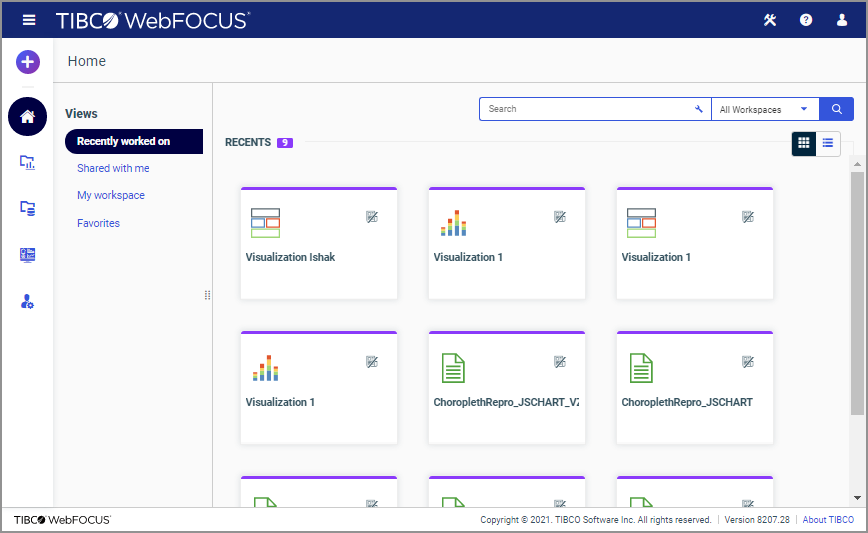Click the edit icon on Visualization Ishak card
The width and height of the screenshot is (868, 533).
(372, 217)
